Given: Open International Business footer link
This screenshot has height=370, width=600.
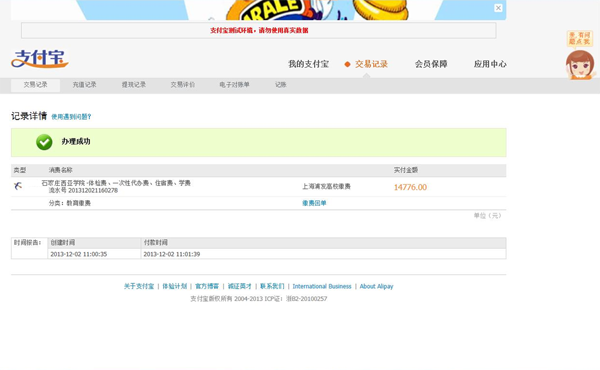Looking at the screenshot, I should pyautogui.click(x=322, y=286).
